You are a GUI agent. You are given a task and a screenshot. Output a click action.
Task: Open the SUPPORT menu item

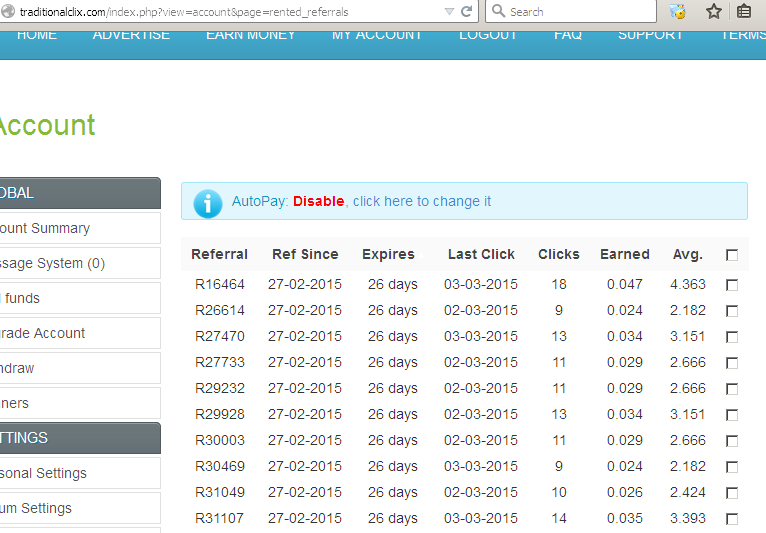[650, 35]
